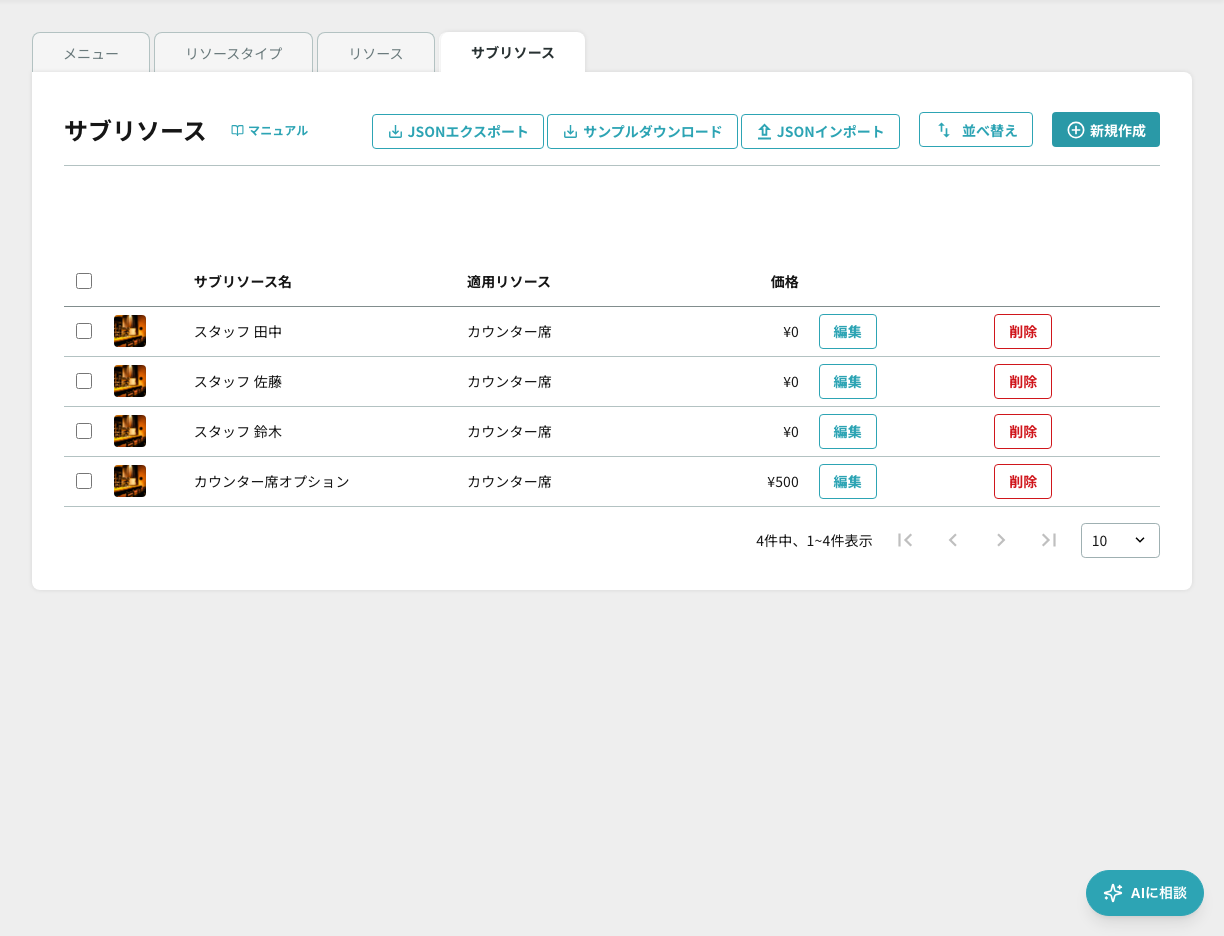Open the thumbnail image for スタッフ 鈴木
The image size is (1224, 936).
[x=130, y=431]
